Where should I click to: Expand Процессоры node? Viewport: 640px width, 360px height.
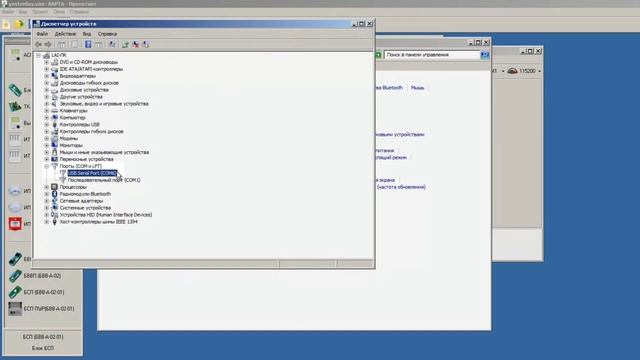[47, 187]
